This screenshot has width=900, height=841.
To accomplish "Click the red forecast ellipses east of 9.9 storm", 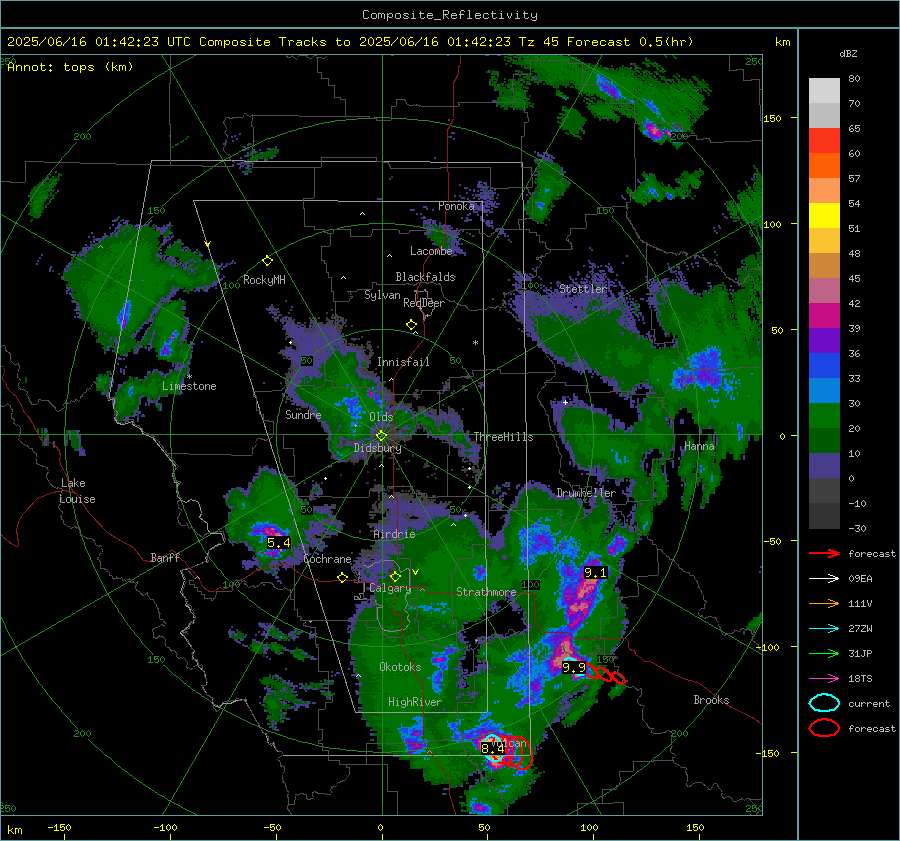I will point(606,674).
